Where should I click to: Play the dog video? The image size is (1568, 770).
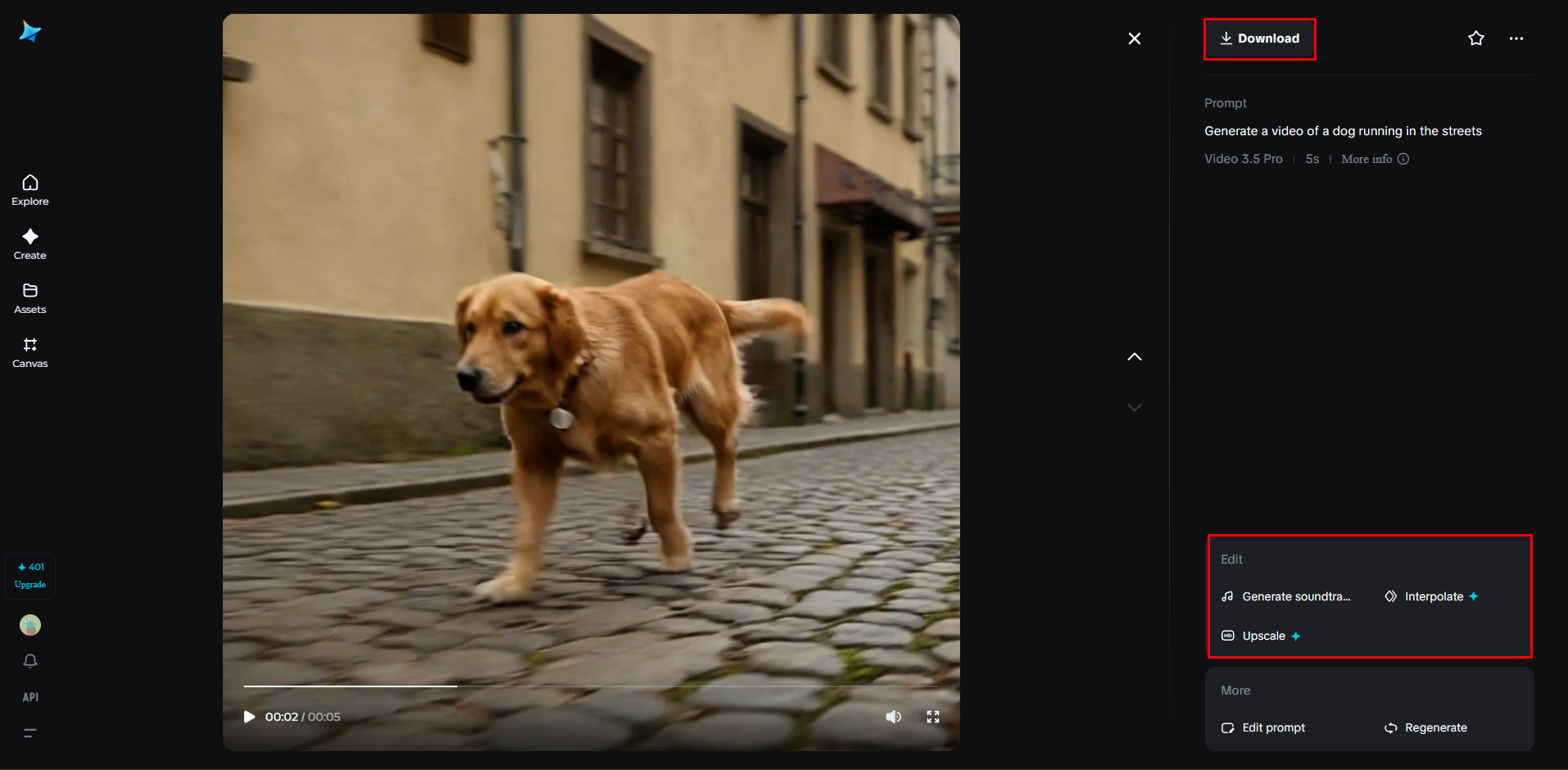(249, 716)
